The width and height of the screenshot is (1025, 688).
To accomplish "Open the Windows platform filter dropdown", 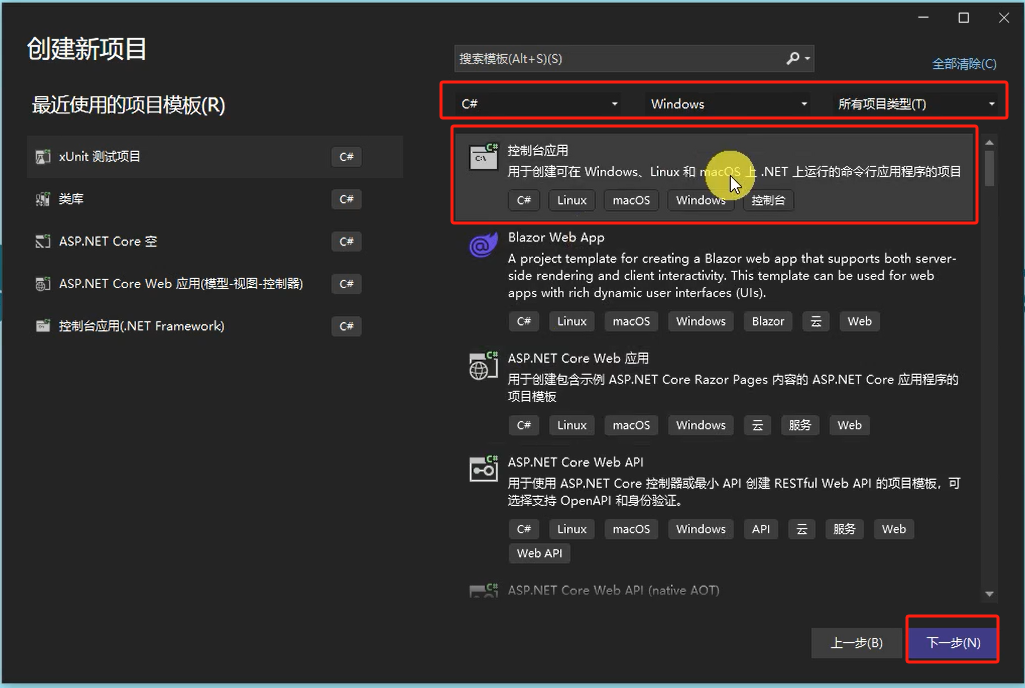I will point(728,103).
